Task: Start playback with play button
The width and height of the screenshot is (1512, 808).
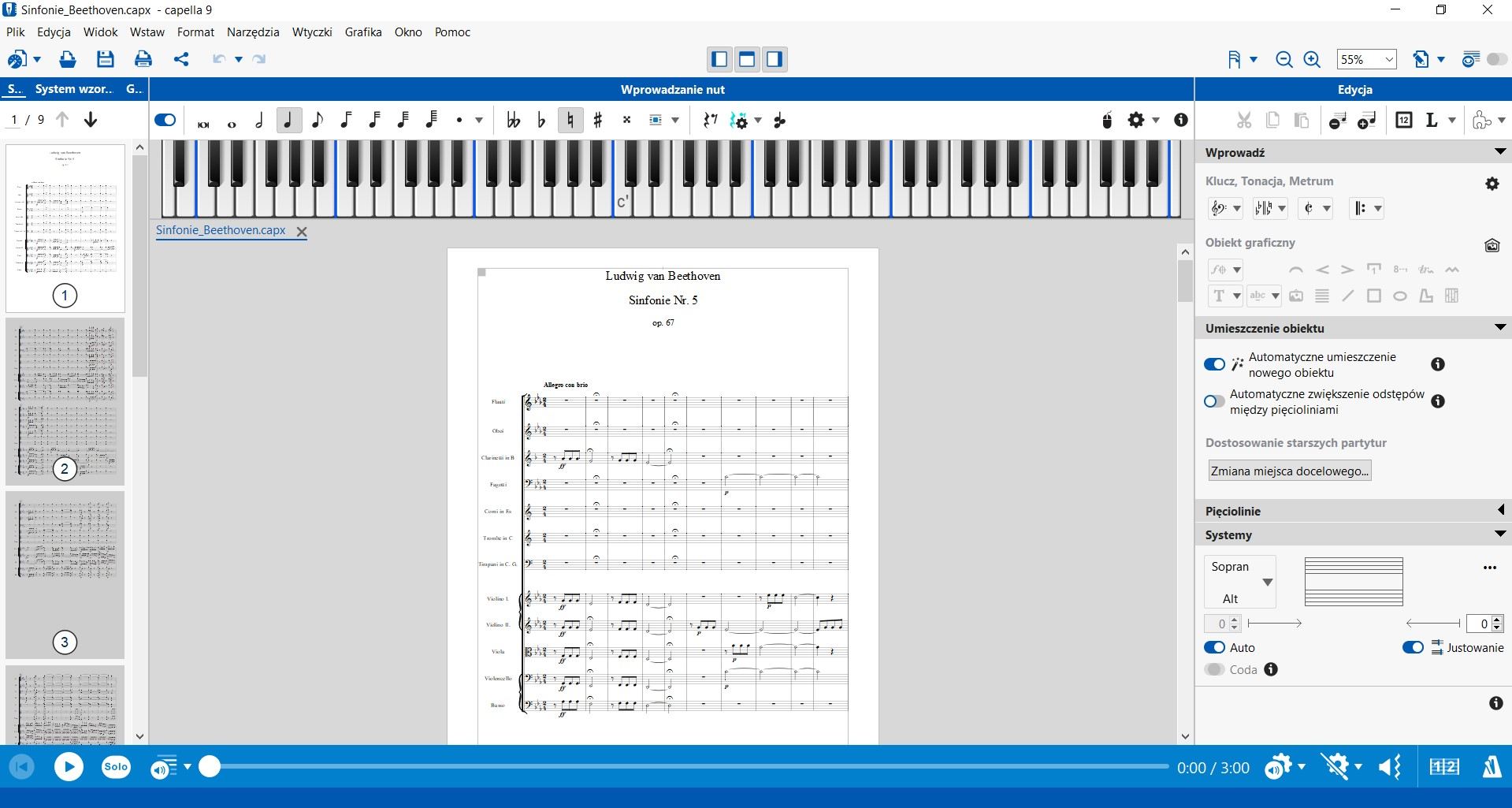Action: pos(69,767)
